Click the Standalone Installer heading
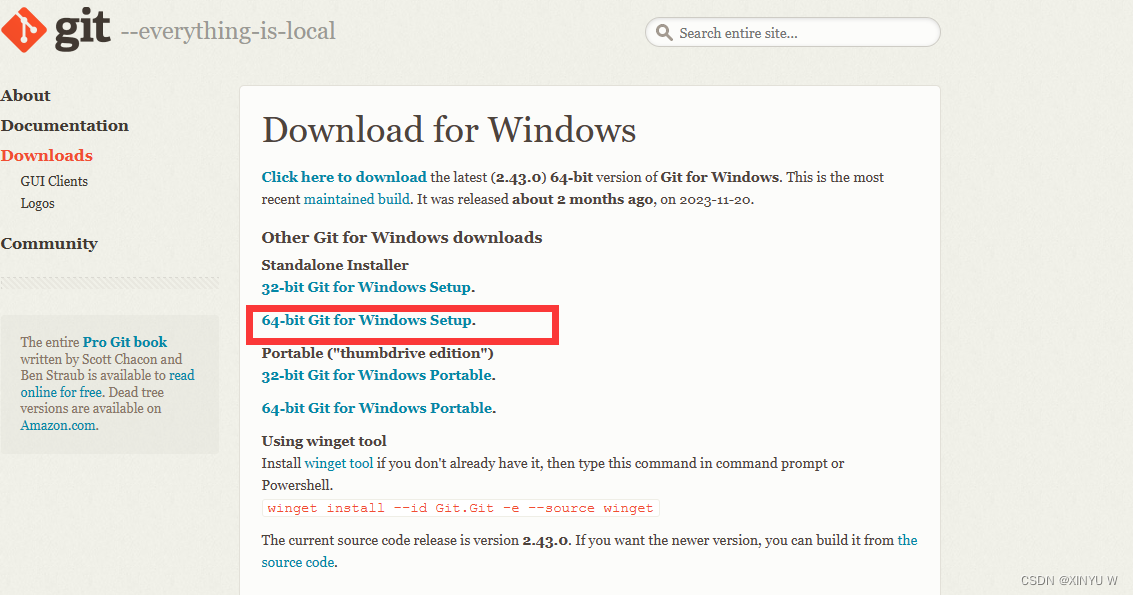Screen dimensions: 1133x595 coord(335,265)
